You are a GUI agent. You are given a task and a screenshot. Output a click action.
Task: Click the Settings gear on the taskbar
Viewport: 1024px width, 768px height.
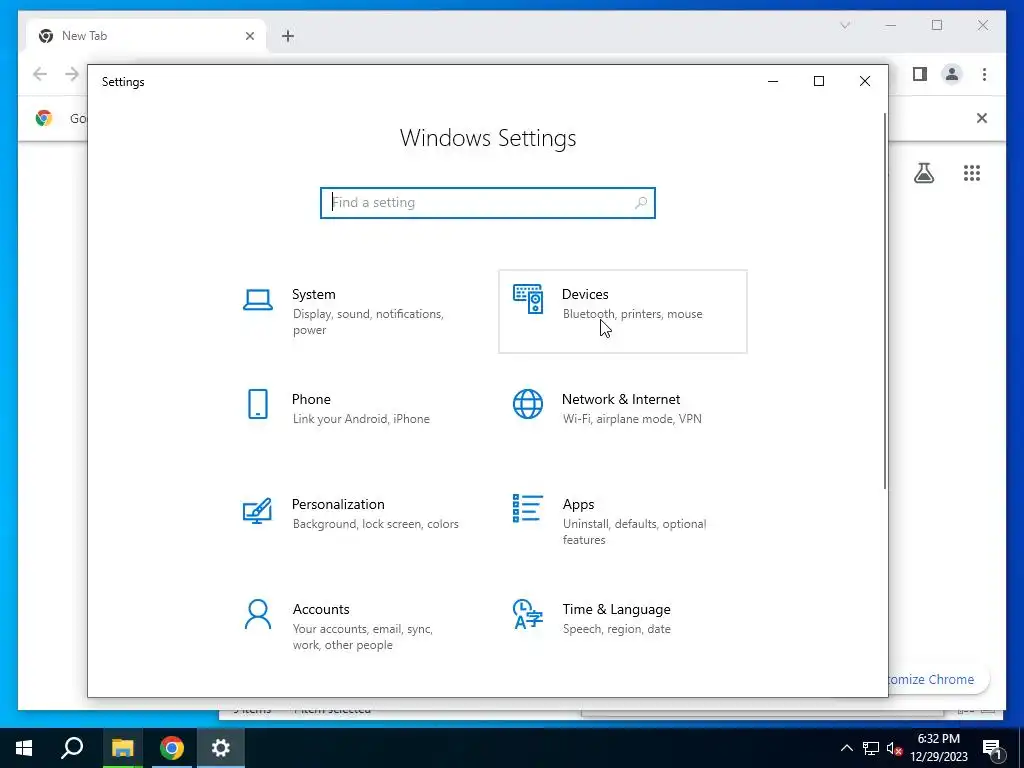221,748
